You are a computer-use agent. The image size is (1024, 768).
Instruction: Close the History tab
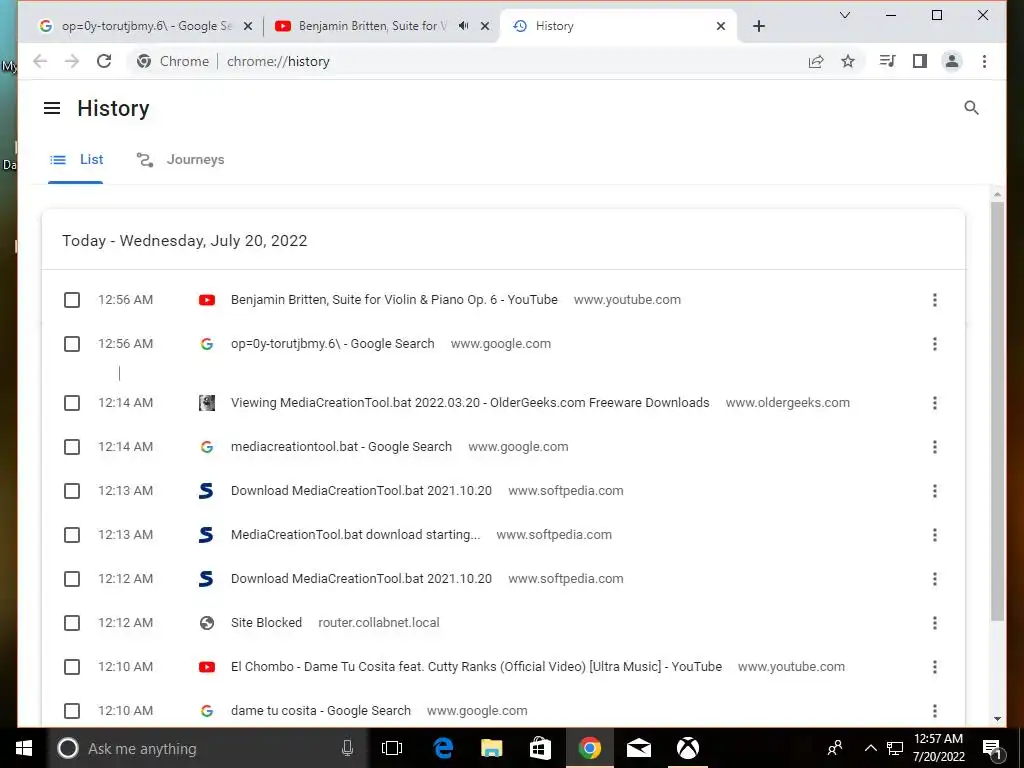(x=720, y=26)
